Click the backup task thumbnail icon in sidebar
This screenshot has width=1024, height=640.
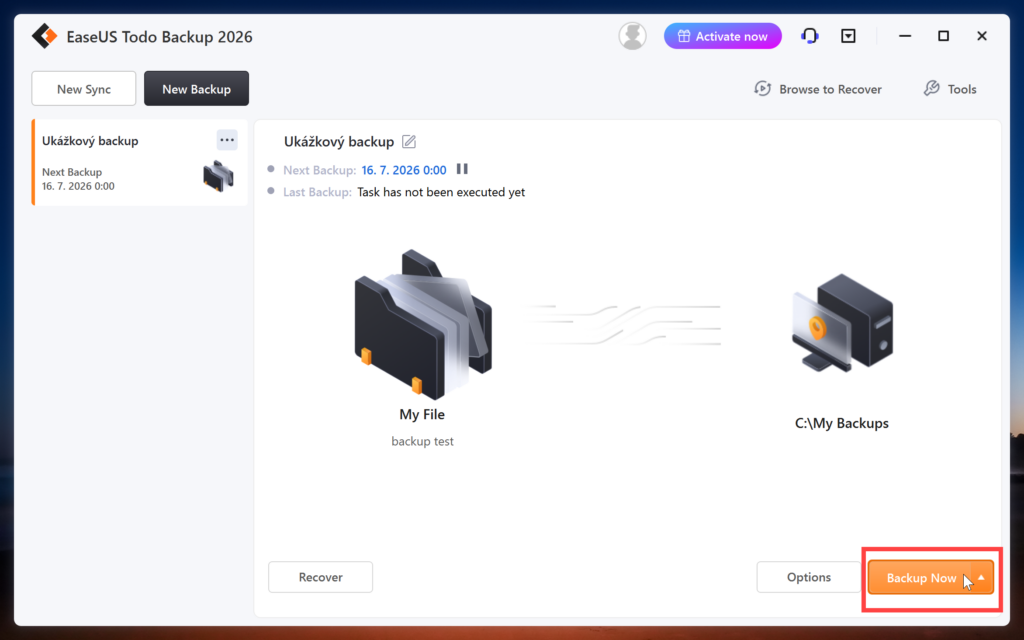[218, 176]
